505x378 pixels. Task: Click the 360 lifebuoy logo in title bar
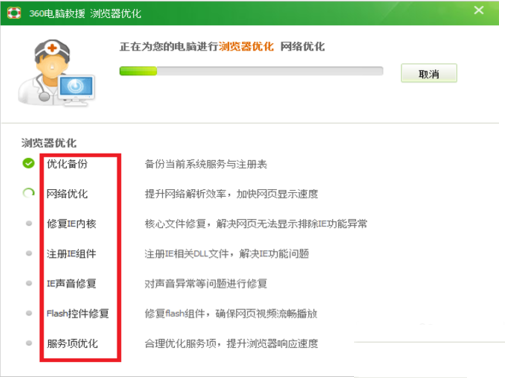[14, 13]
